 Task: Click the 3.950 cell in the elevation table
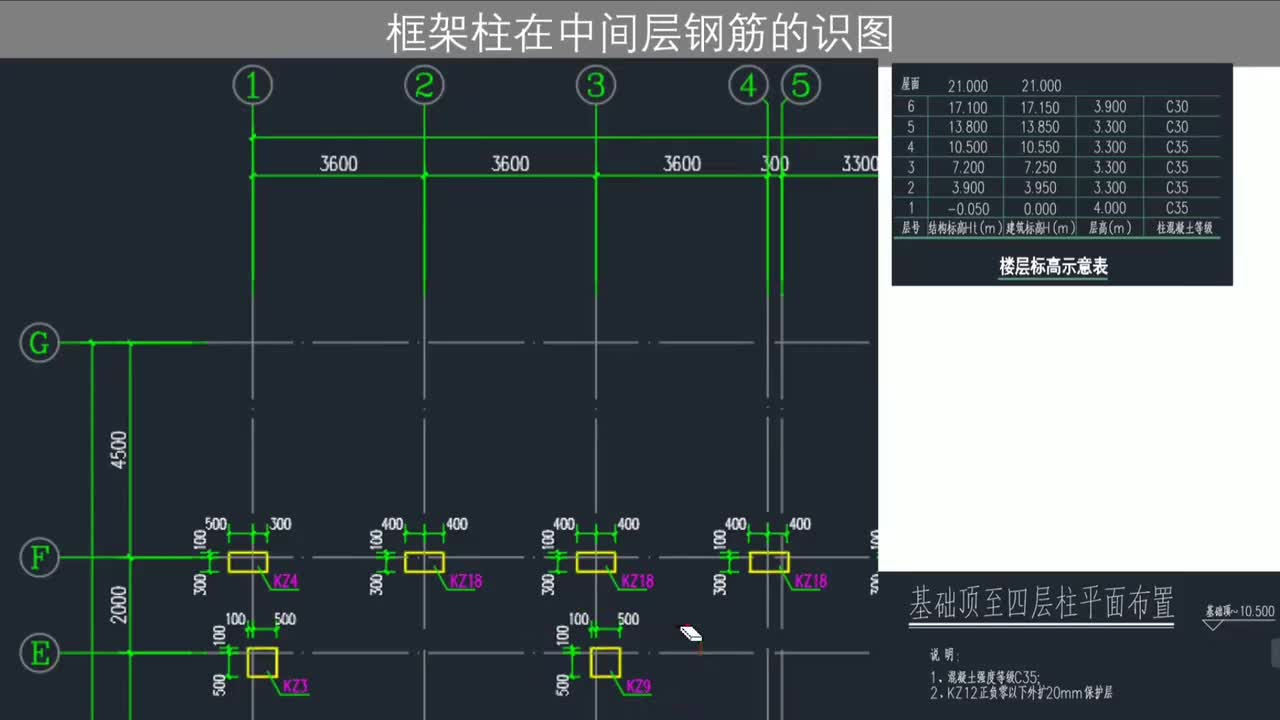pyautogui.click(x=1040, y=187)
